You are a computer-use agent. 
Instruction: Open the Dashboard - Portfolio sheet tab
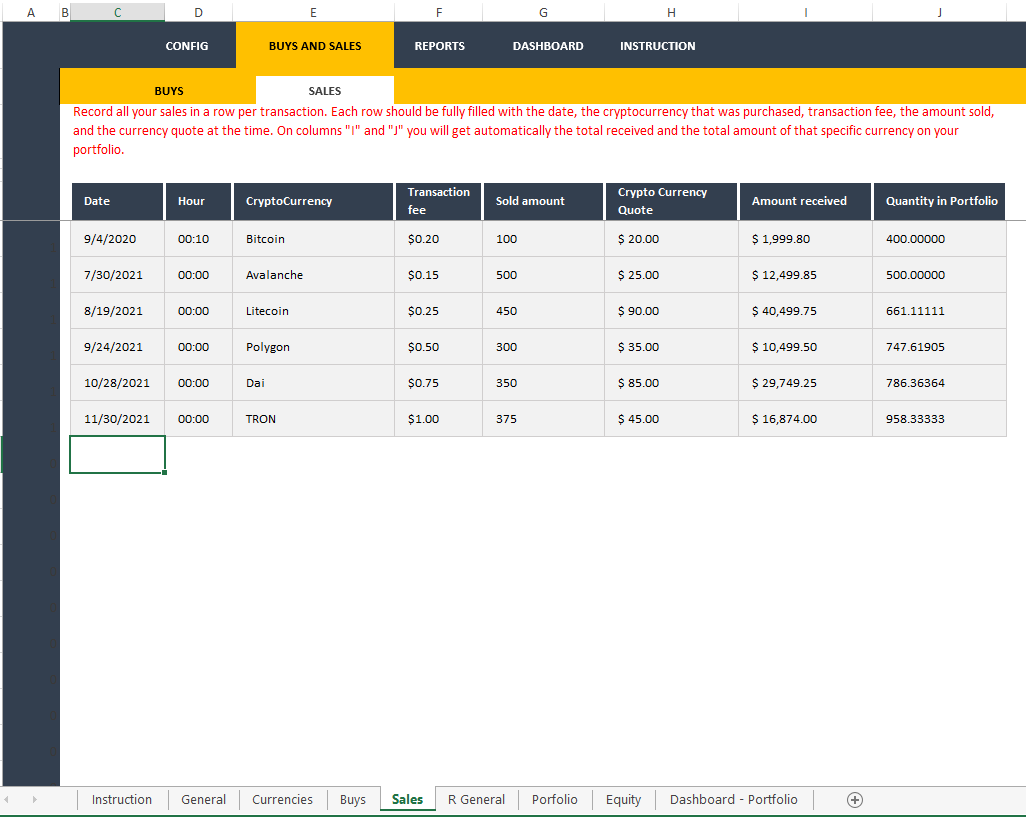click(734, 799)
